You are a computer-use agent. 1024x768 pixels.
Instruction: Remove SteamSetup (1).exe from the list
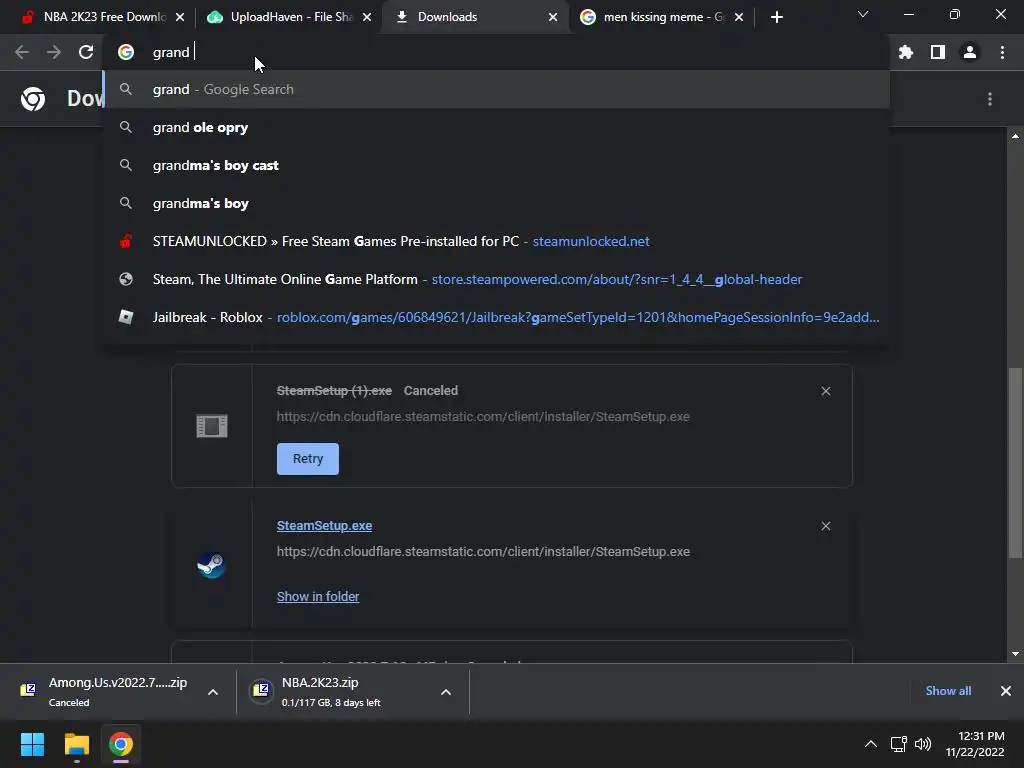pos(825,391)
